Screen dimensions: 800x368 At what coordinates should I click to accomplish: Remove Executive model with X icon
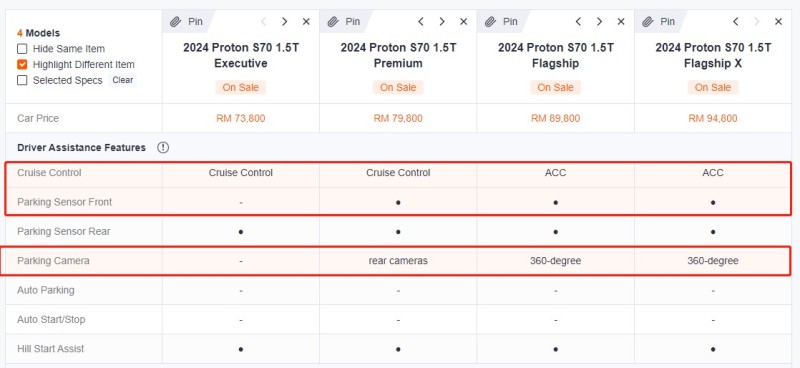click(x=306, y=21)
